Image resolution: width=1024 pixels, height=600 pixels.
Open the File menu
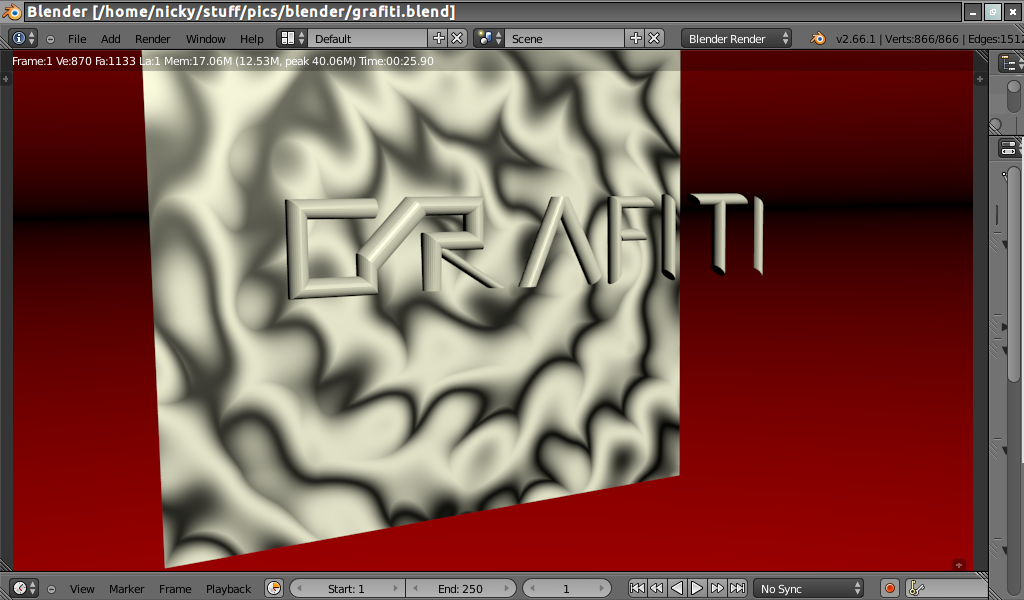[77, 39]
